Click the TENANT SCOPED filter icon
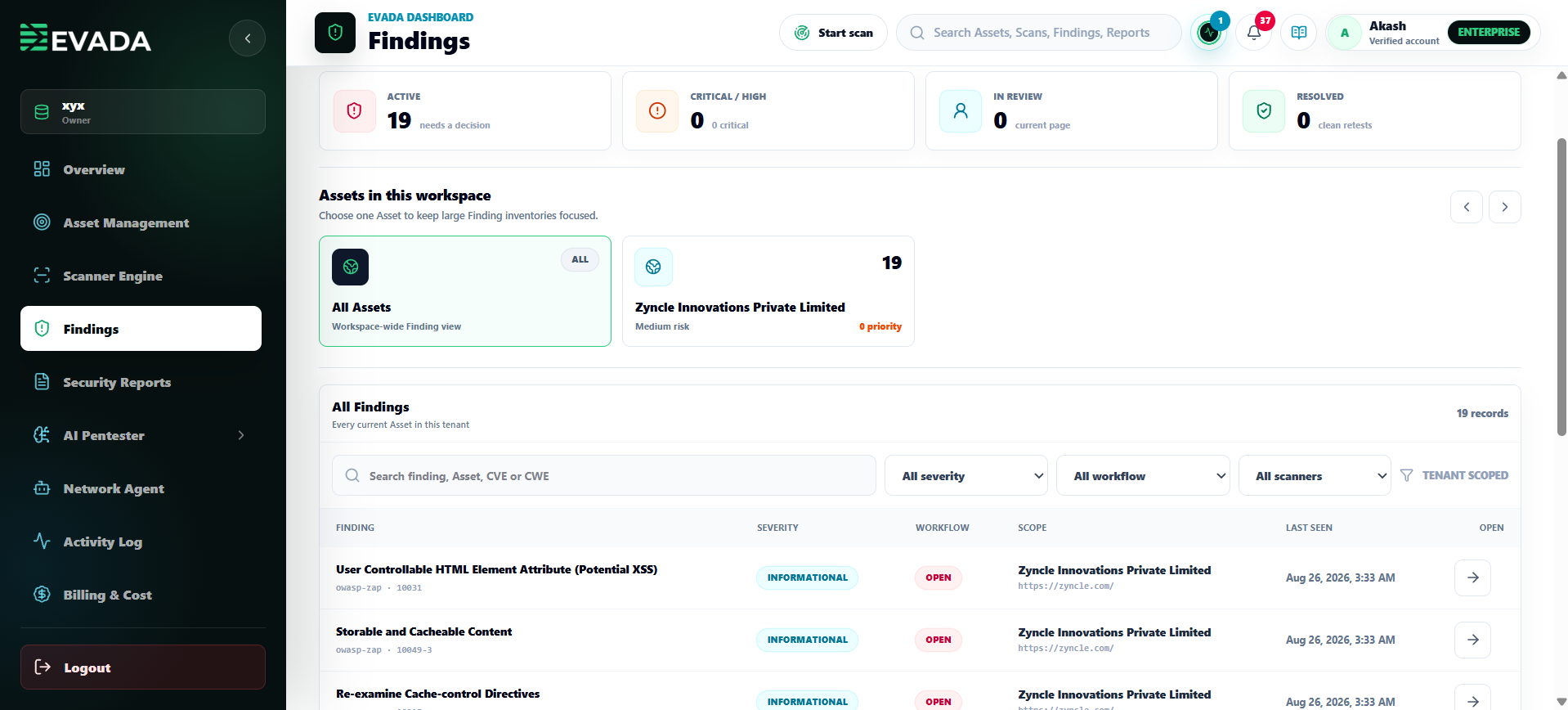Screen dimensions: 1568x710 [1406, 475]
